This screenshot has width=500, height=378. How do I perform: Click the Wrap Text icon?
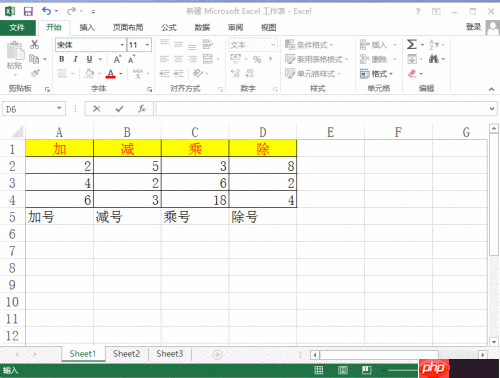208,44
